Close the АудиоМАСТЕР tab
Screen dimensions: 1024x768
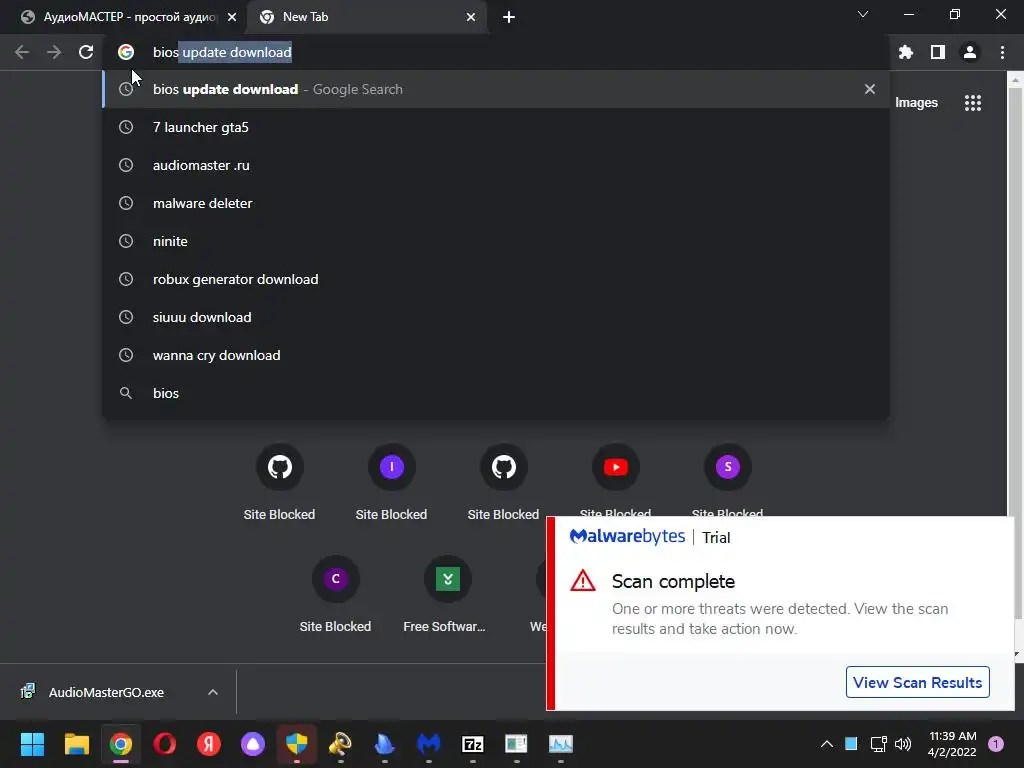point(232,17)
